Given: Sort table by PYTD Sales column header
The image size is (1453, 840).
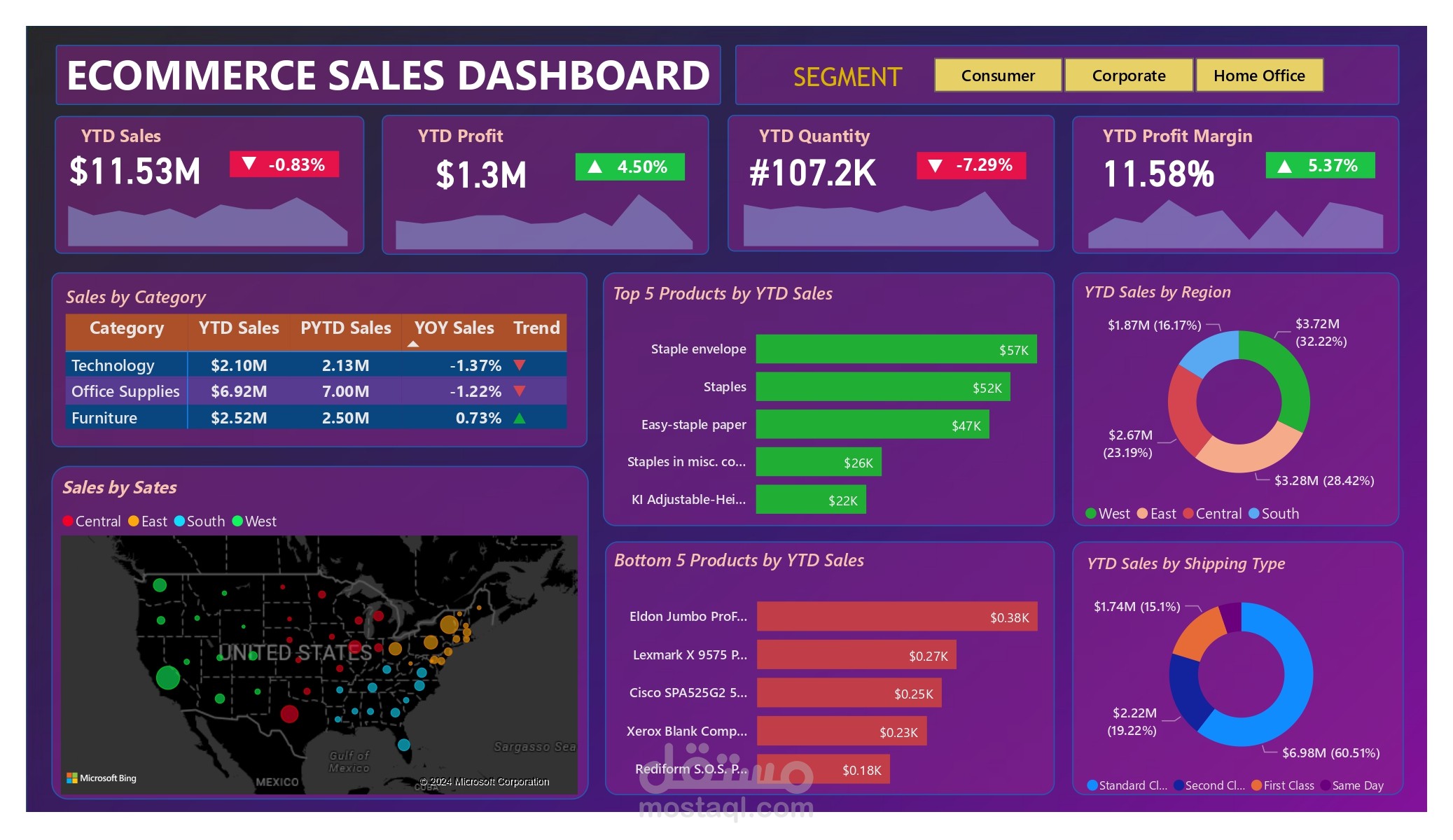Looking at the screenshot, I should [345, 328].
